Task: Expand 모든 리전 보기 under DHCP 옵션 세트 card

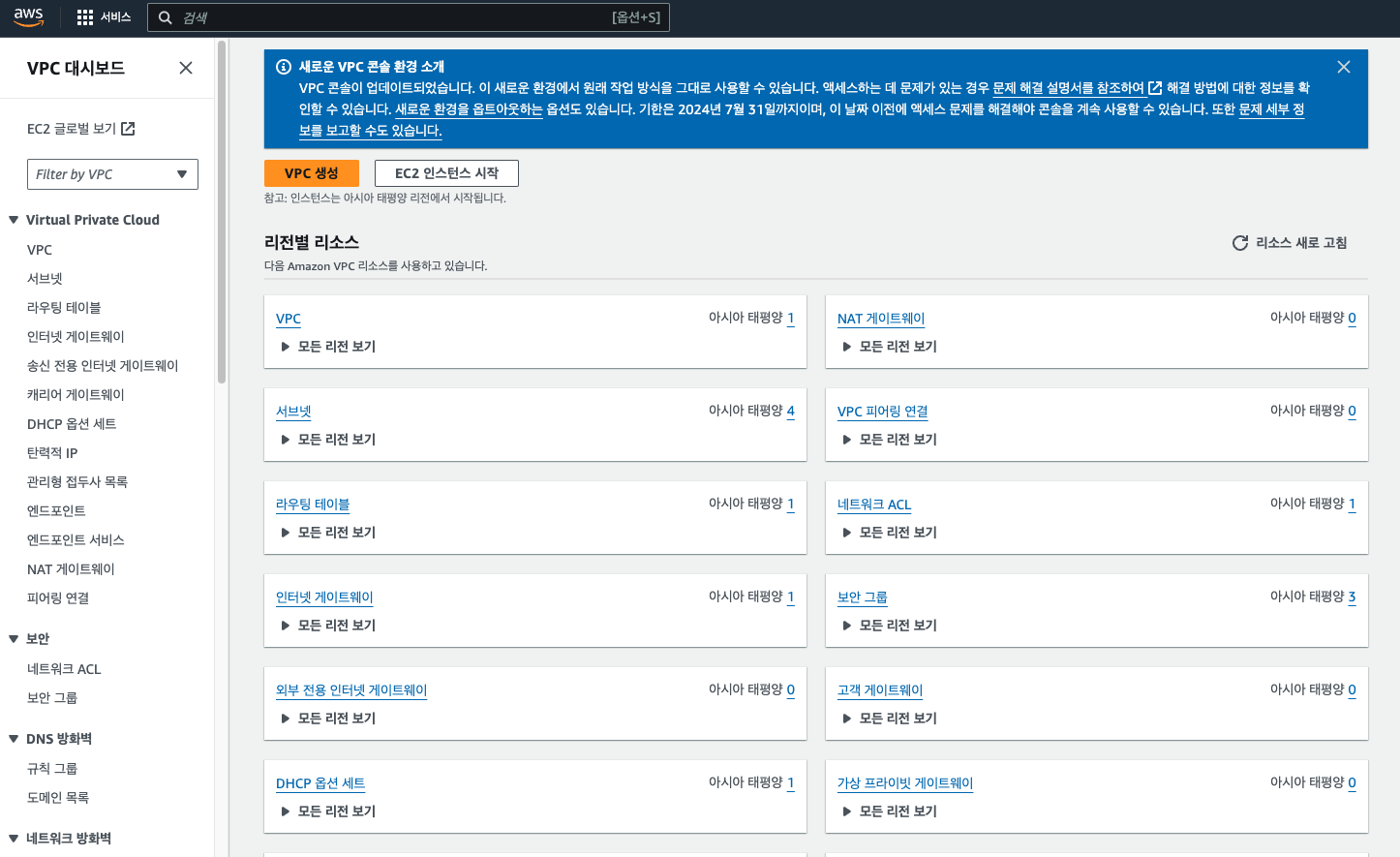Action: 328,811
